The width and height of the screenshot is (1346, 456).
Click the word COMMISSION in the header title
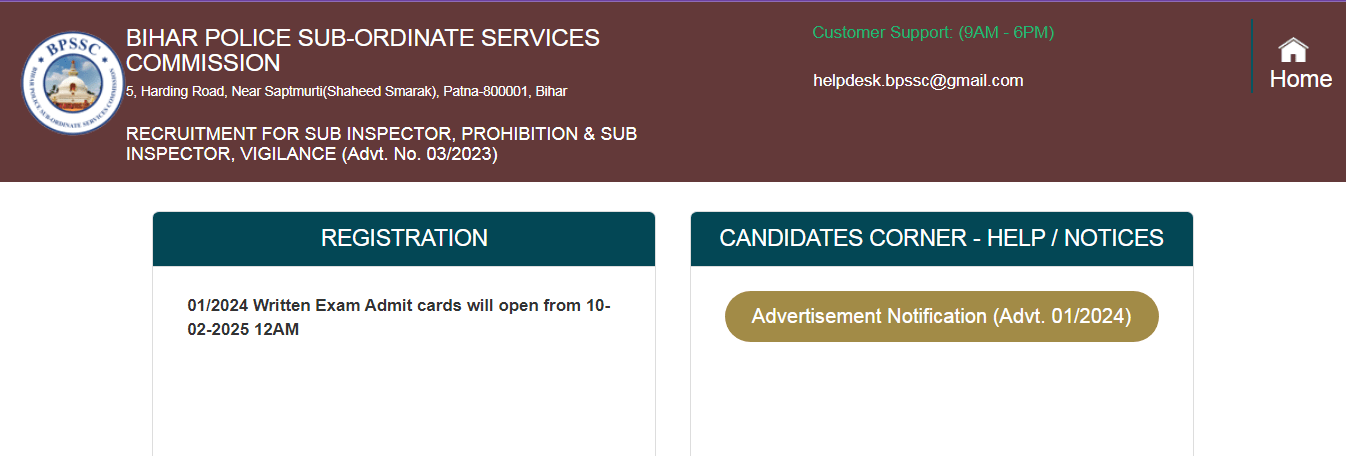click(203, 63)
